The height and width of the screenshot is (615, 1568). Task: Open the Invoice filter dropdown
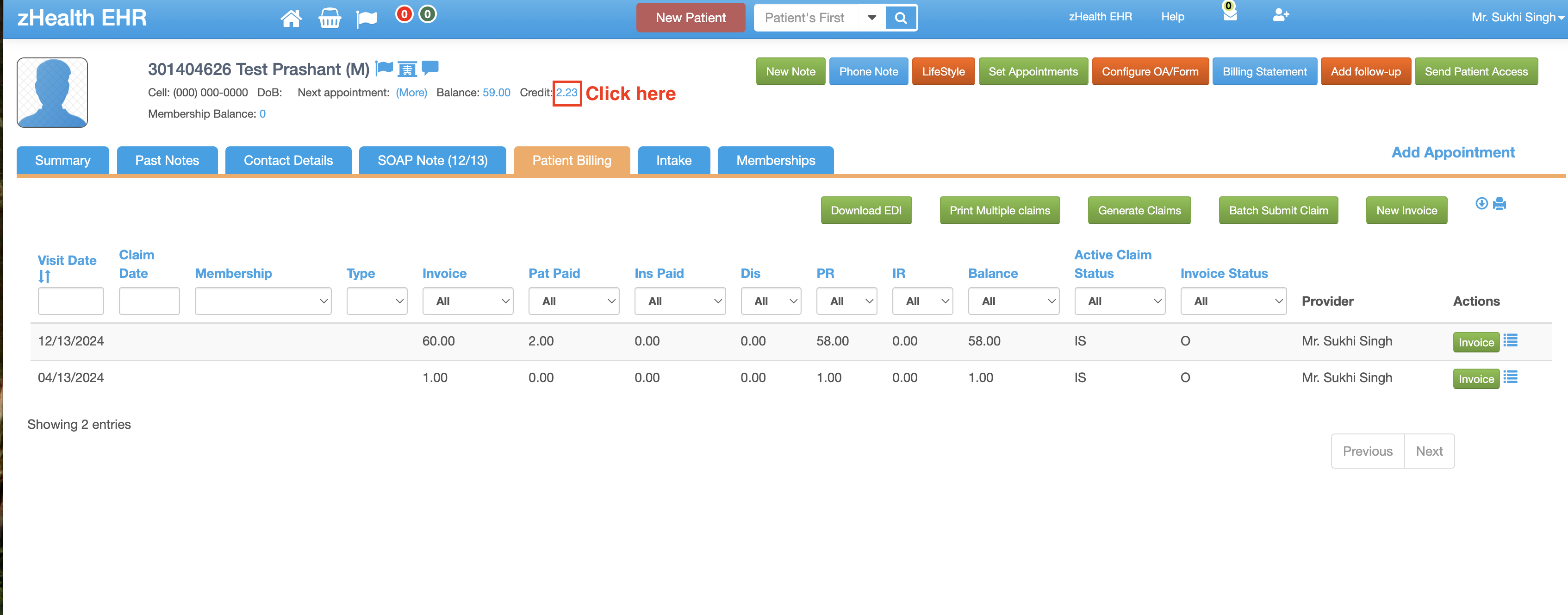(x=467, y=301)
